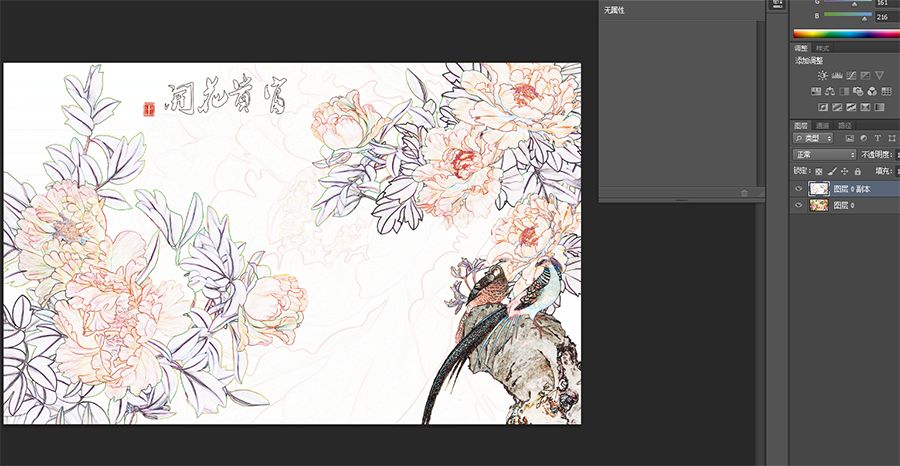Open the layer filter 类型 dropdown

point(813,138)
